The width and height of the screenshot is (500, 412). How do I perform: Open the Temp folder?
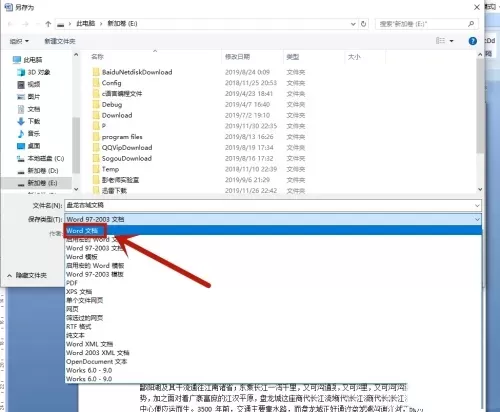coord(106,169)
